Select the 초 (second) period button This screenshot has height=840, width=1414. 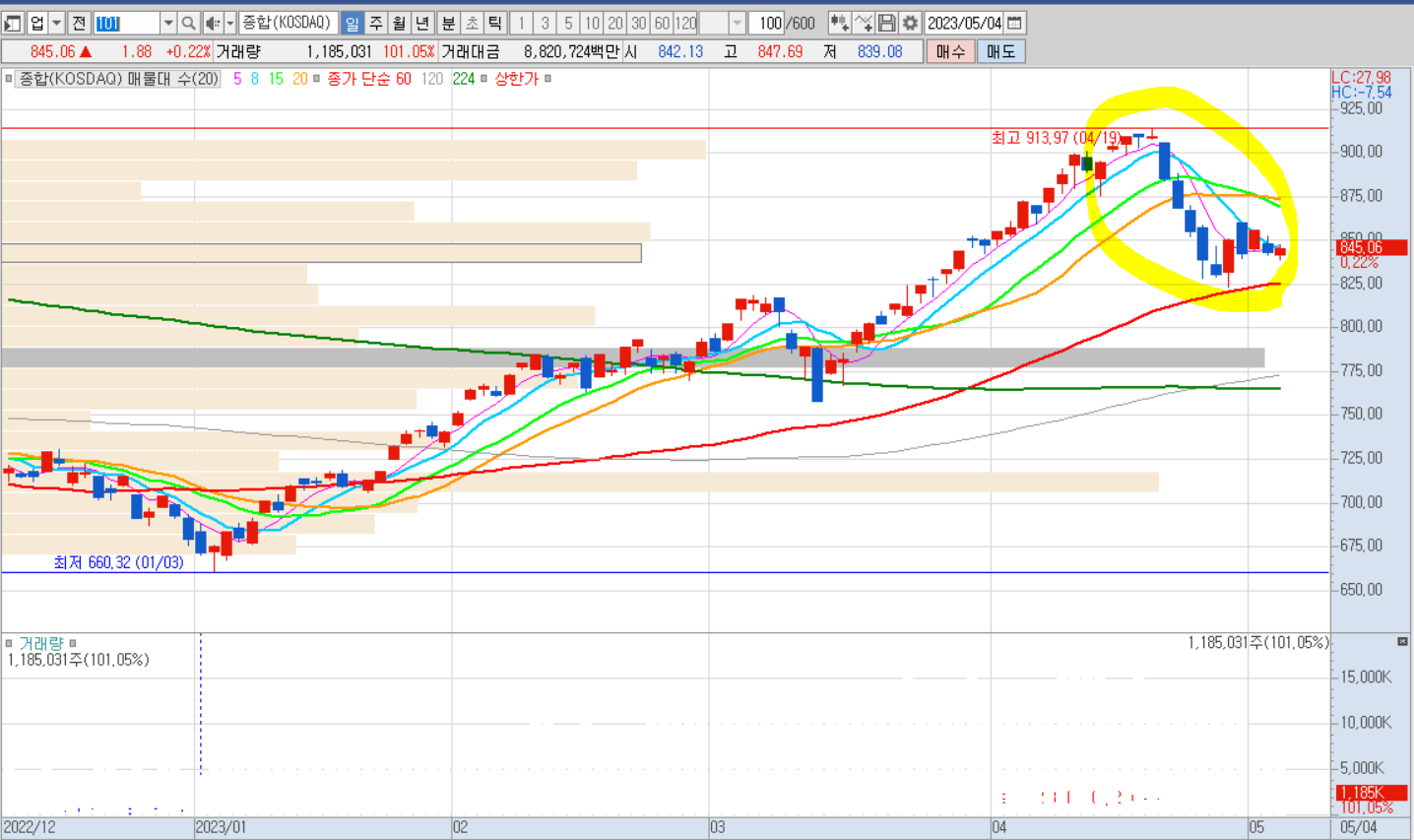tap(472, 23)
